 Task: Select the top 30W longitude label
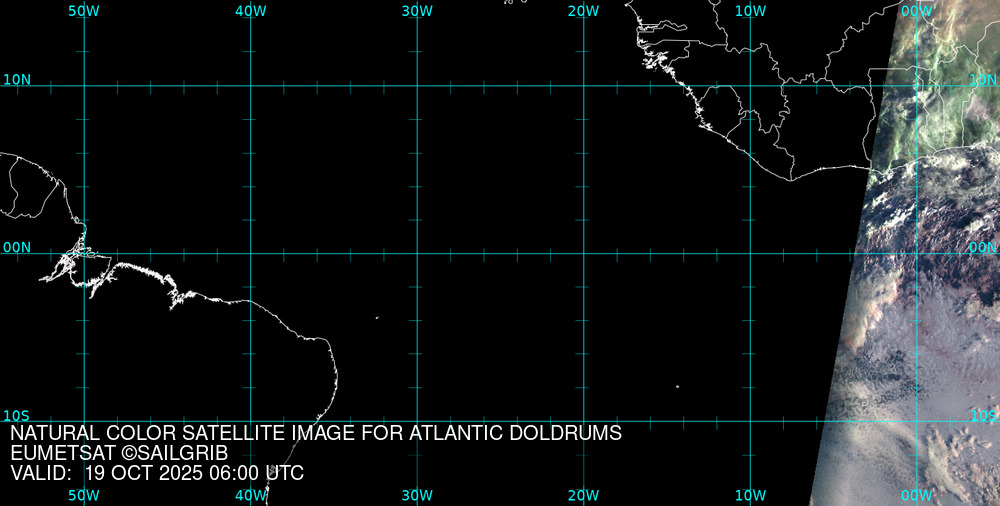pyautogui.click(x=417, y=11)
